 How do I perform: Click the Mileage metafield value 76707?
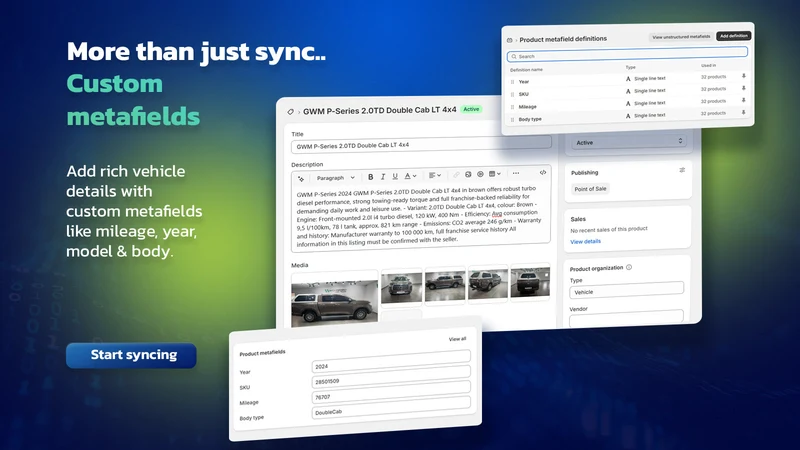pyautogui.click(x=391, y=391)
